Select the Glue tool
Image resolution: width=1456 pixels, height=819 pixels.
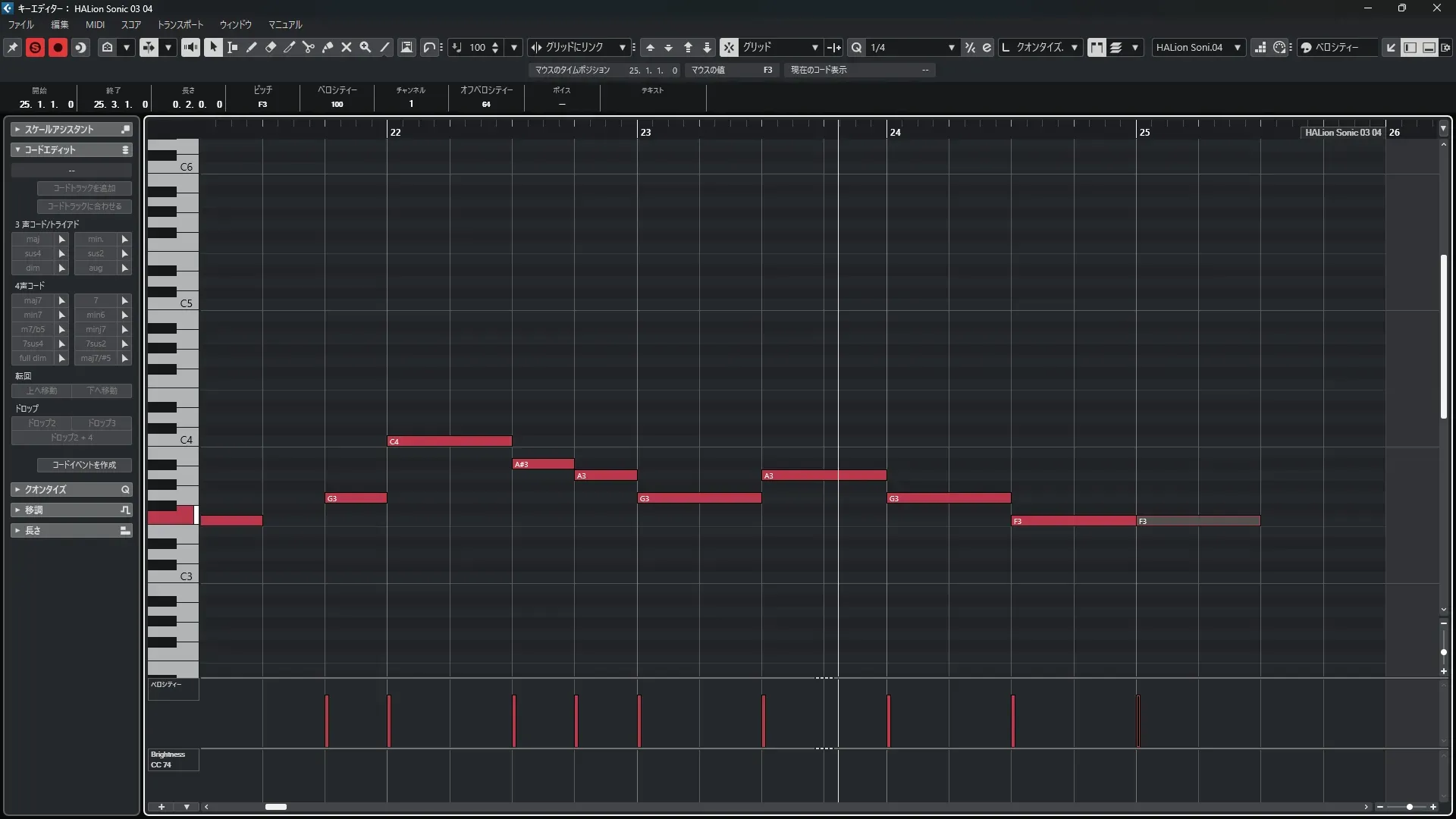(328, 47)
